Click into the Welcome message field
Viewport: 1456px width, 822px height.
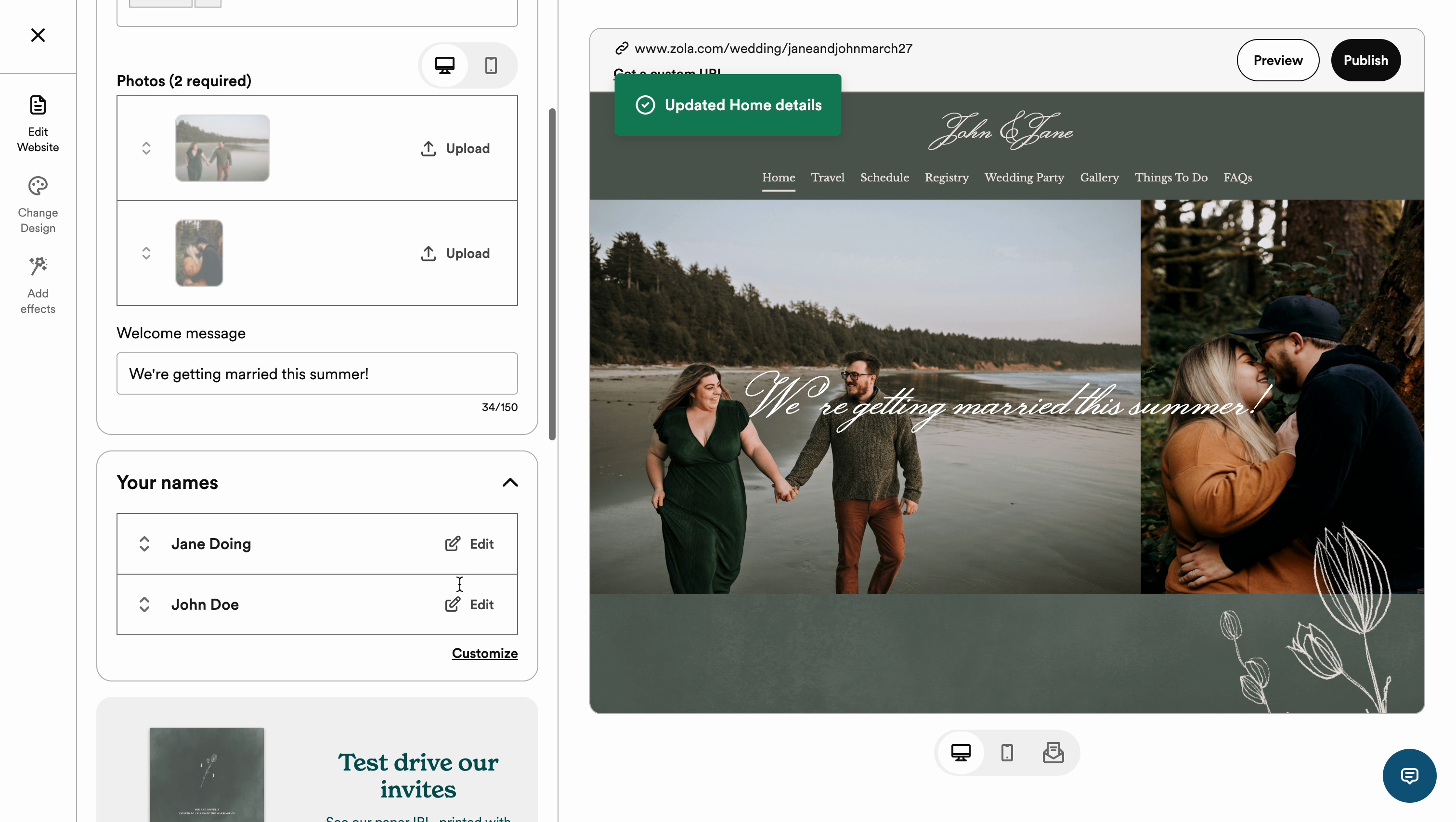pyautogui.click(x=316, y=373)
